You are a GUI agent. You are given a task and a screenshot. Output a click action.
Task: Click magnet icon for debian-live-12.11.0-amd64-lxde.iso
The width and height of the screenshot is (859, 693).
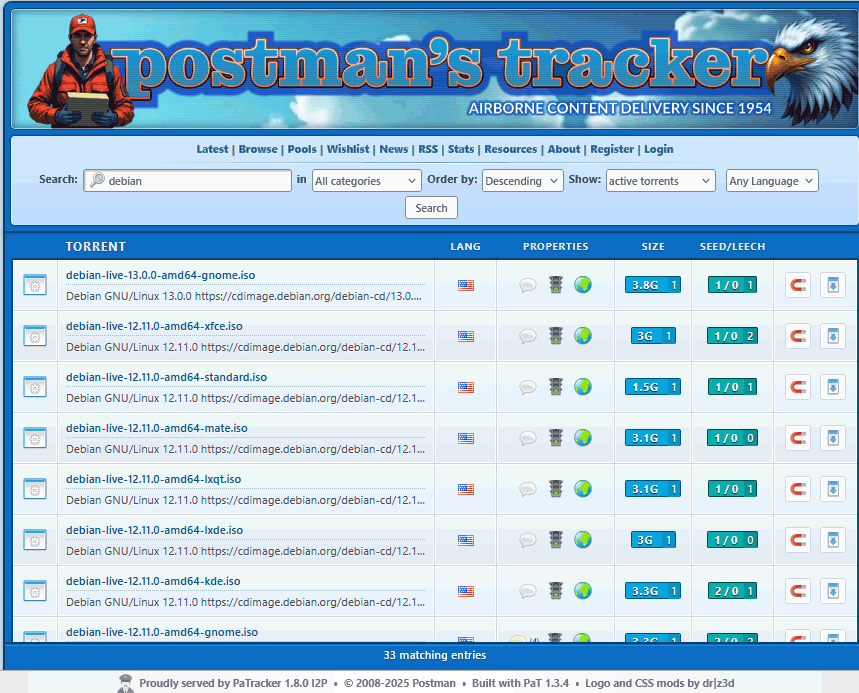798,540
